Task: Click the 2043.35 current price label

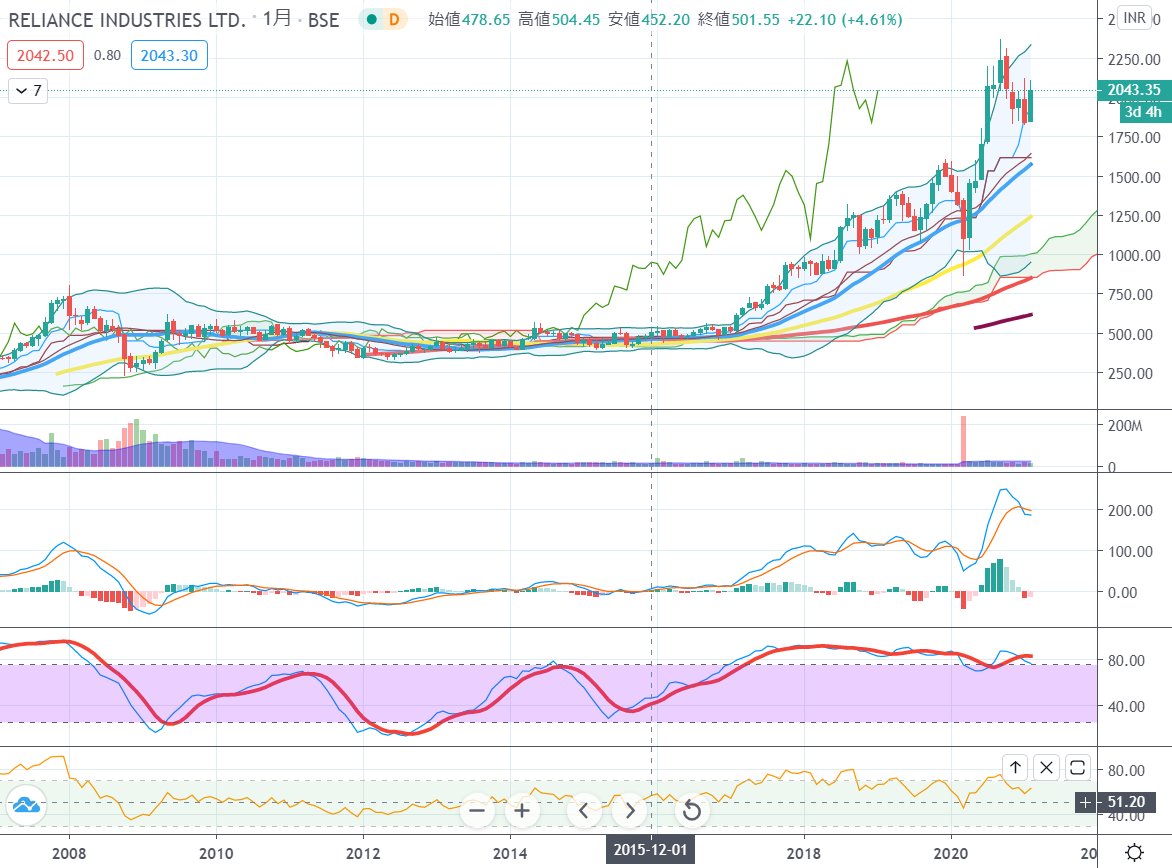Action: 1134,90
